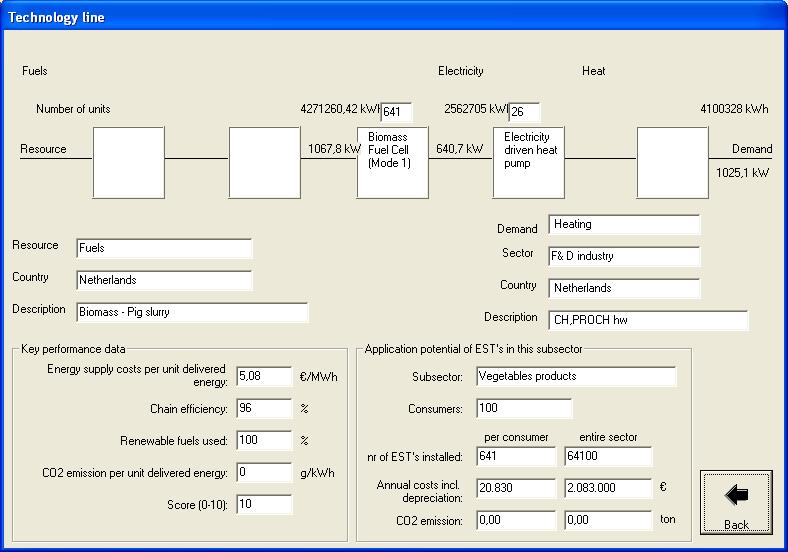Click the 640,7 kW label

pyautogui.click(x=459, y=149)
